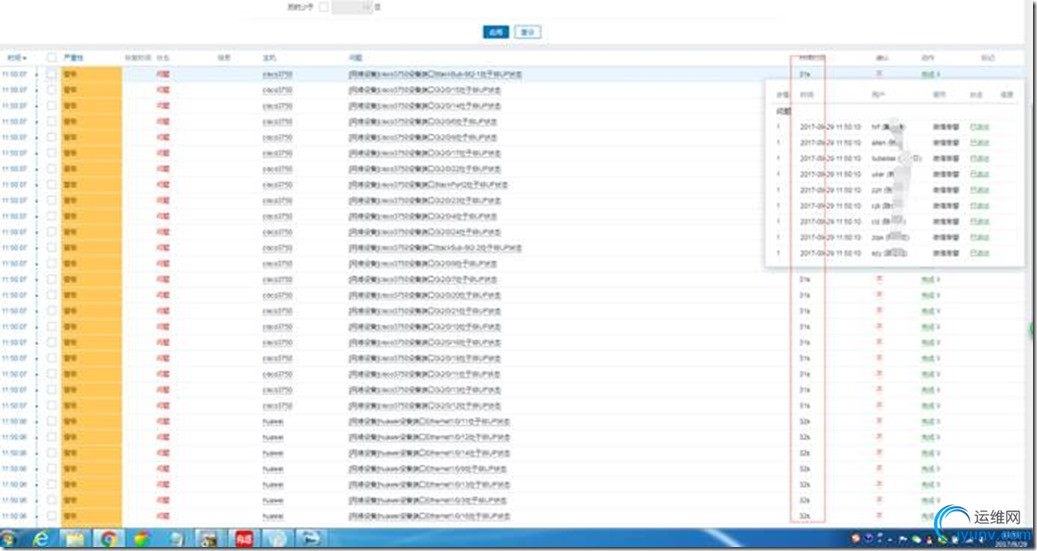This screenshot has height=551, width=1037.
Task: Check the huawei Ethernet1/0/10 row checkbox
Action: pos(52,516)
